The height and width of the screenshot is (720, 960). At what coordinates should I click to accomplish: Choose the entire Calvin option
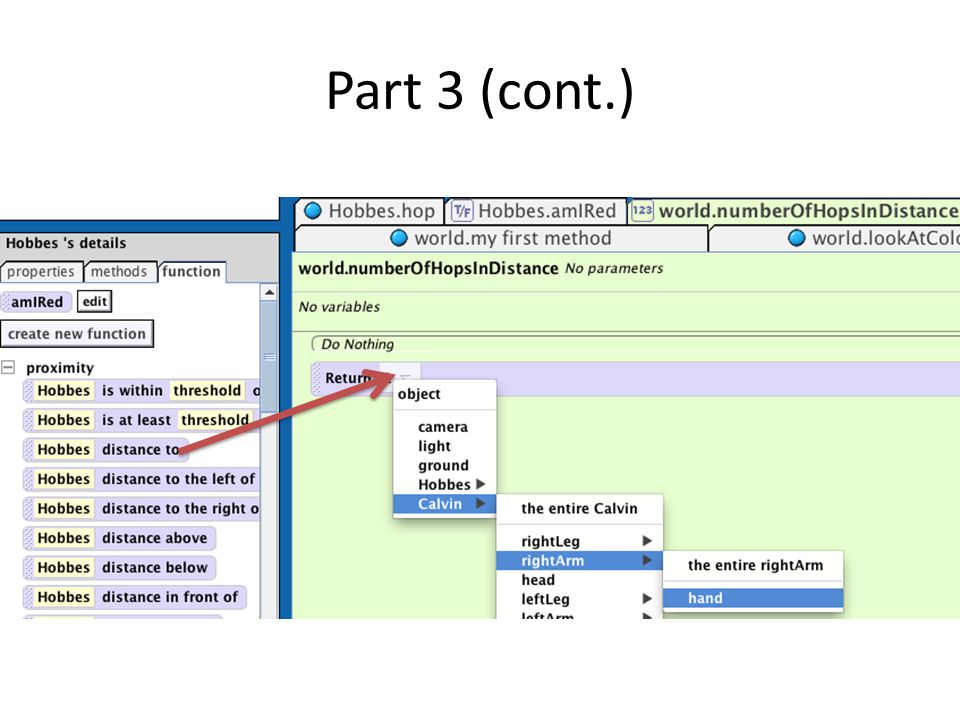[579, 508]
